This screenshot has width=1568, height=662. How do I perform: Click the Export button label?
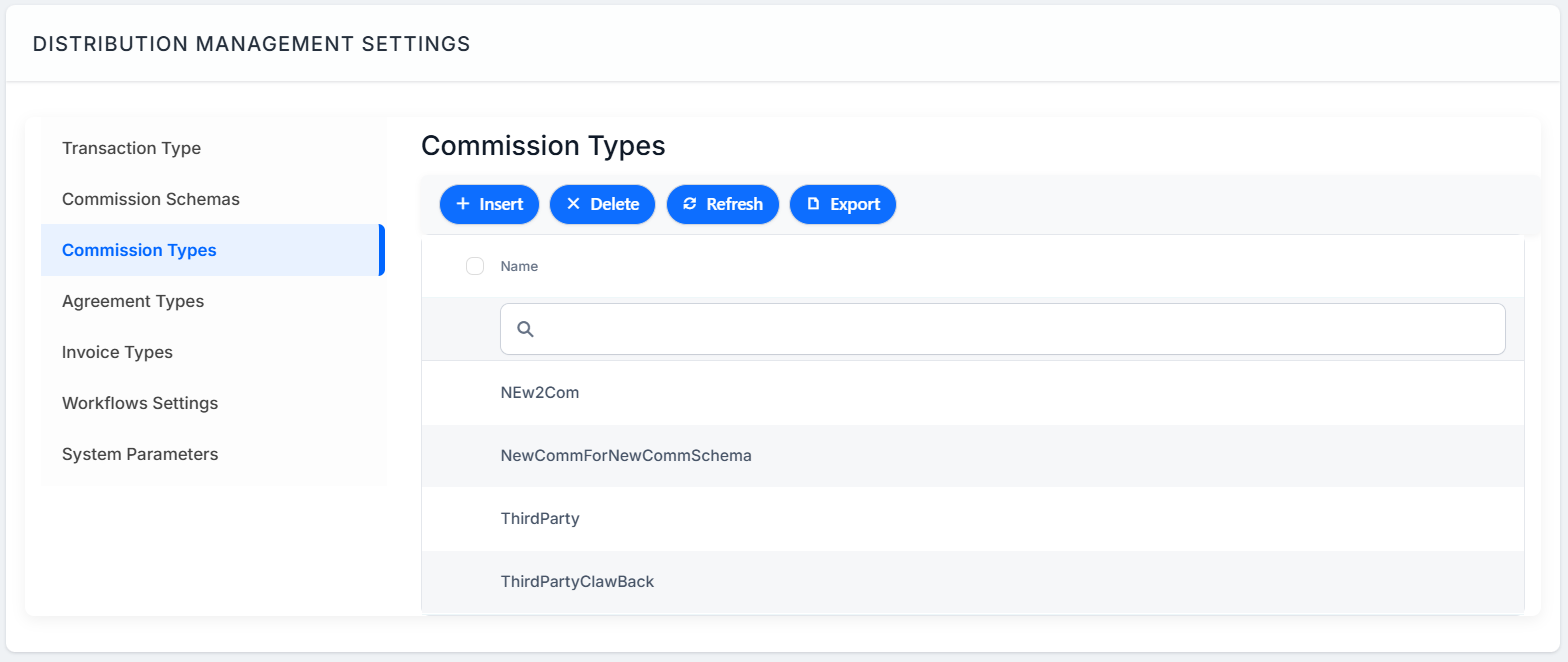point(855,204)
